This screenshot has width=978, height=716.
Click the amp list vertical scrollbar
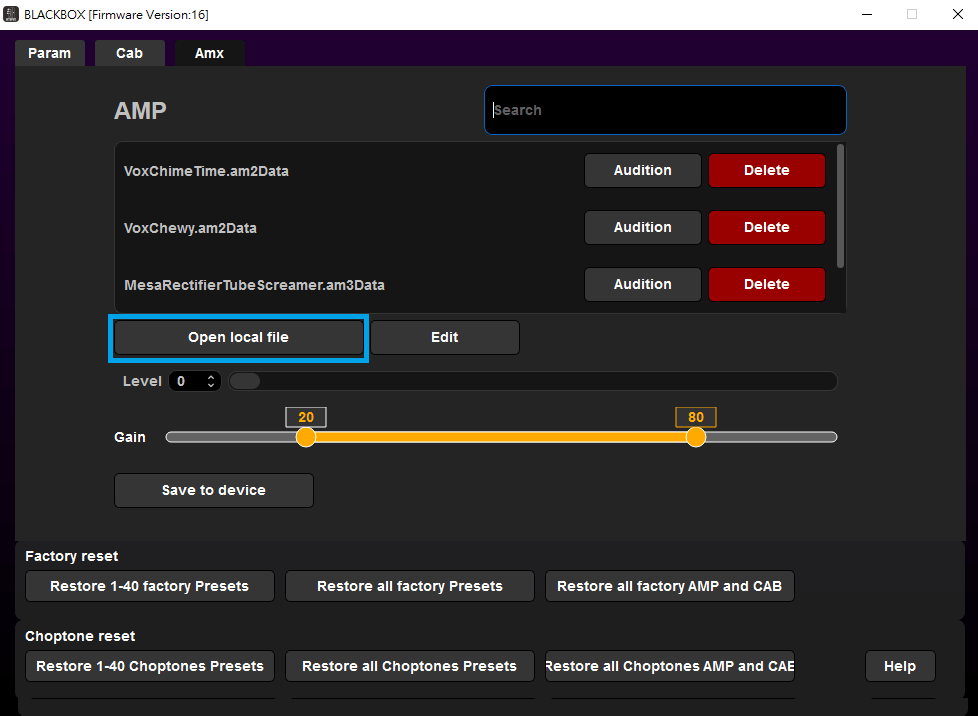point(840,206)
